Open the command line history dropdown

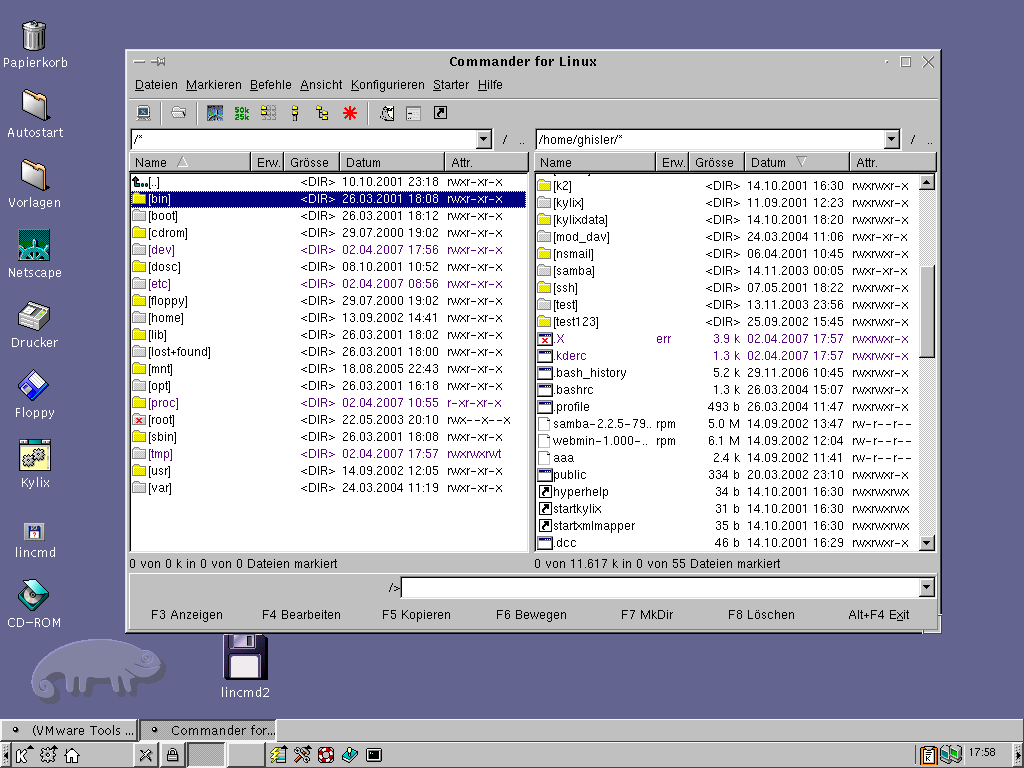coord(927,588)
